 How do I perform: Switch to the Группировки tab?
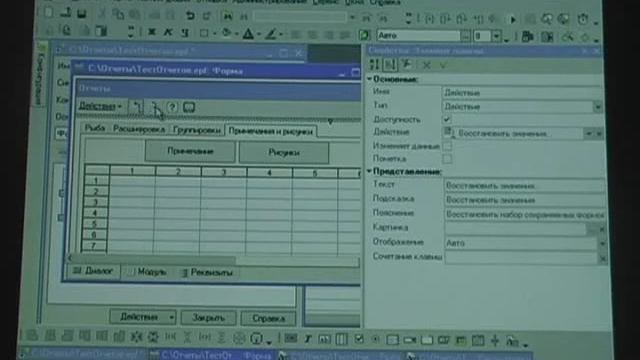(x=197, y=130)
